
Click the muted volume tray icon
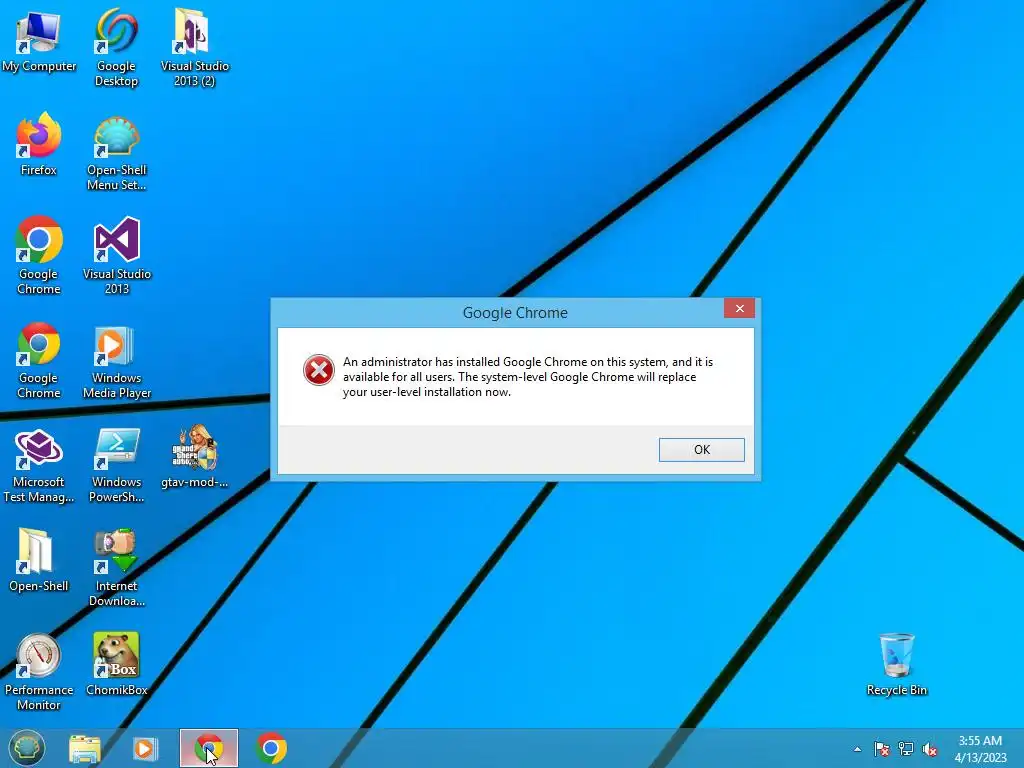point(930,749)
